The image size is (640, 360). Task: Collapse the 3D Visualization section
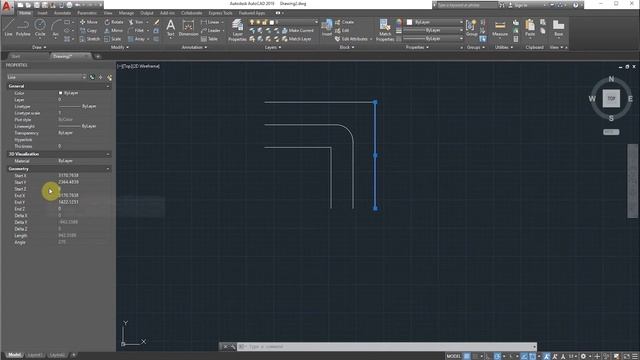pyautogui.click(x=108, y=154)
